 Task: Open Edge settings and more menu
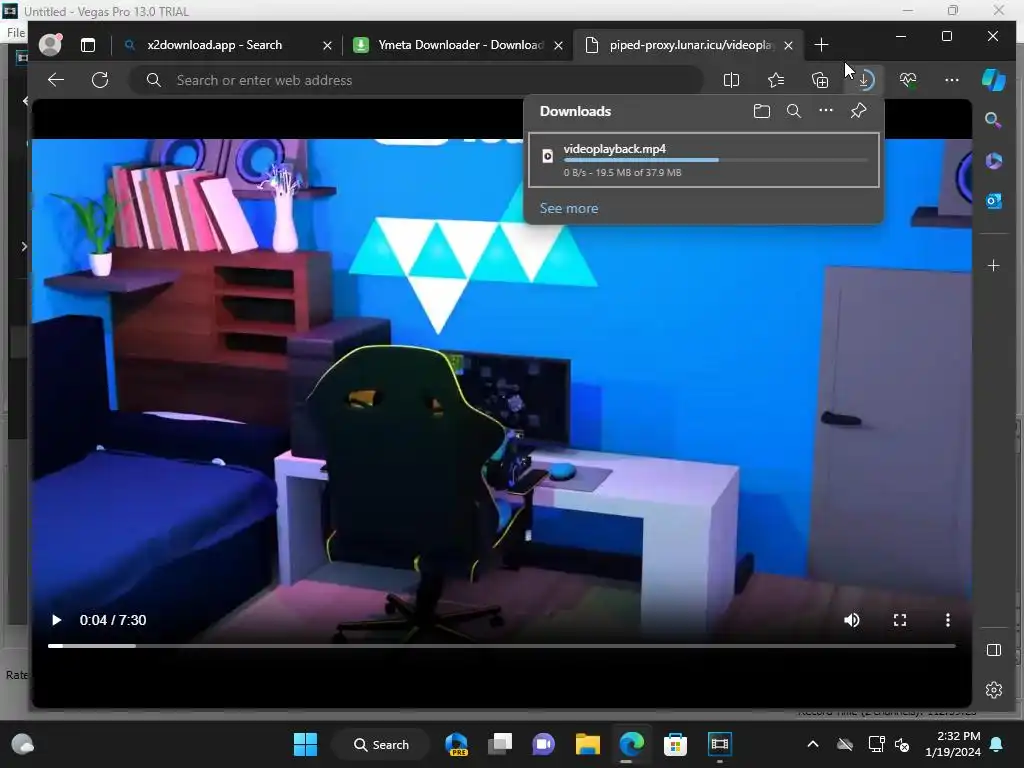tap(952, 80)
